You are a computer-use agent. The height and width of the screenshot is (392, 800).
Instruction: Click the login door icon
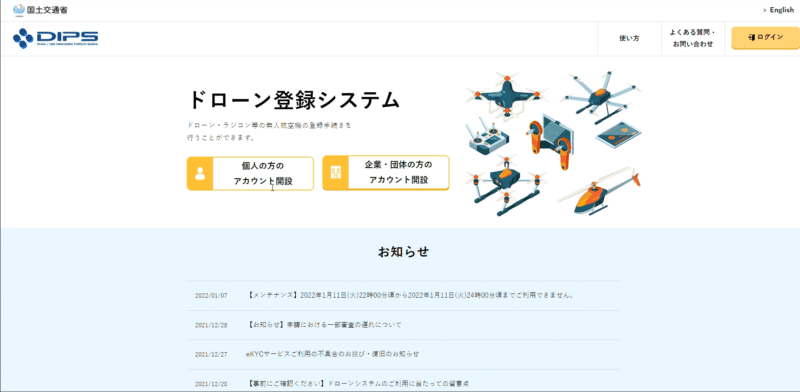click(752, 37)
